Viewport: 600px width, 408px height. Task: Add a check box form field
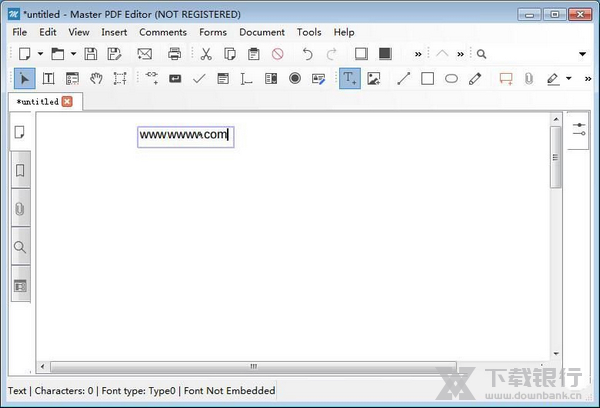[x=199, y=78]
